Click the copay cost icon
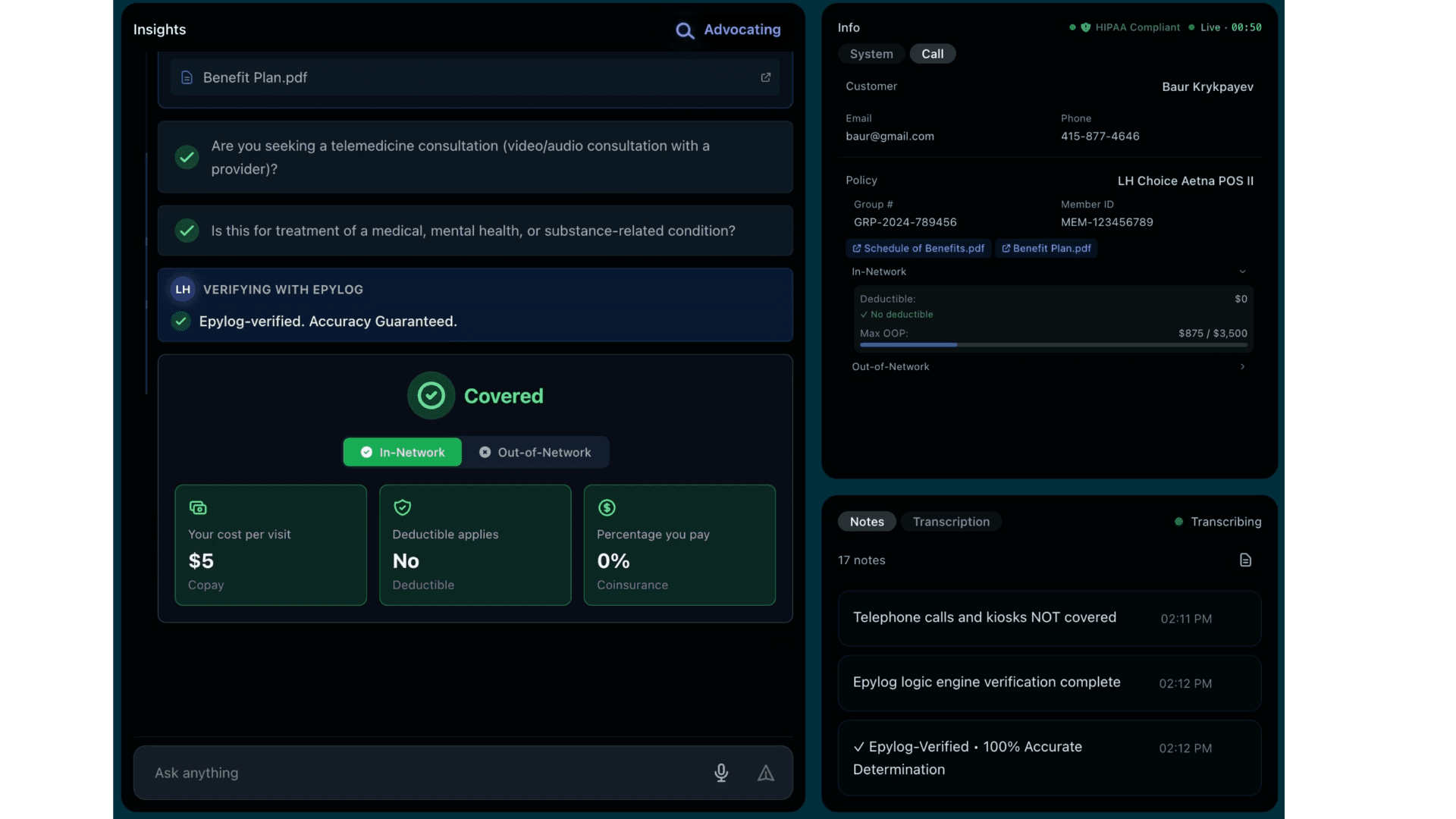The width and height of the screenshot is (1456, 819). pos(198,507)
